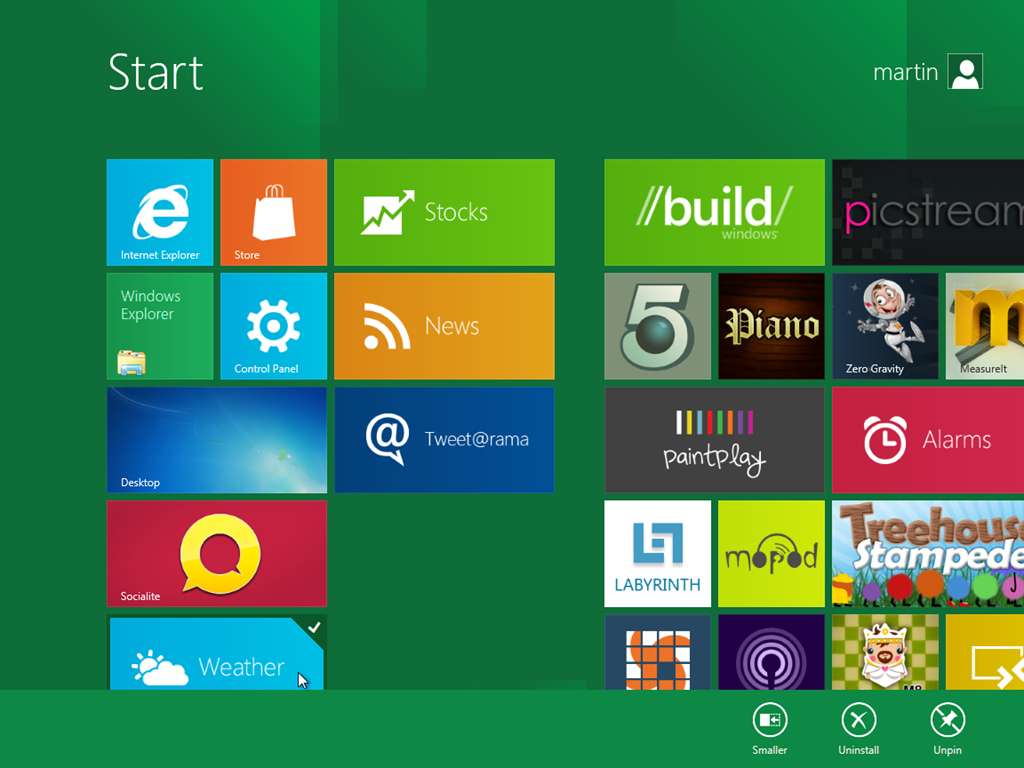Open the orange checkered S tile
Viewport: 1024px width, 768px height.
[658, 652]
